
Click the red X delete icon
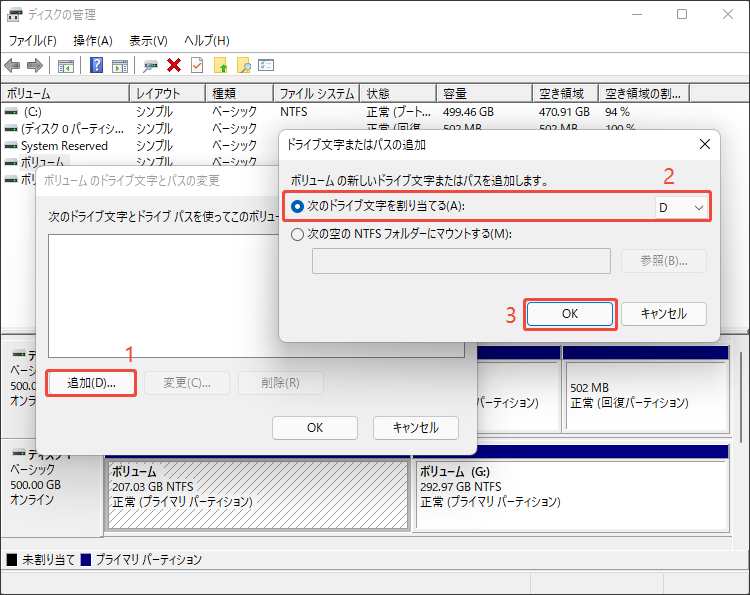click(x=174, y=65)
